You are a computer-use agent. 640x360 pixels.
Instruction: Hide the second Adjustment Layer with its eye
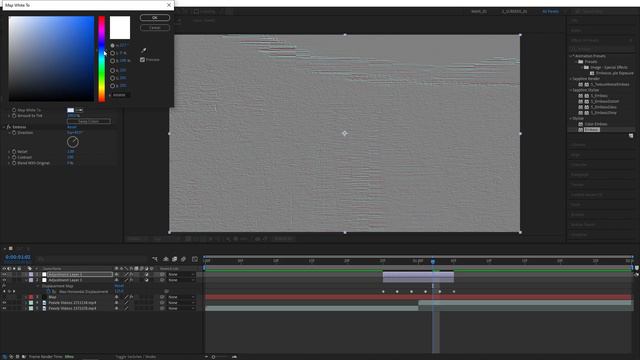[4, 280]
